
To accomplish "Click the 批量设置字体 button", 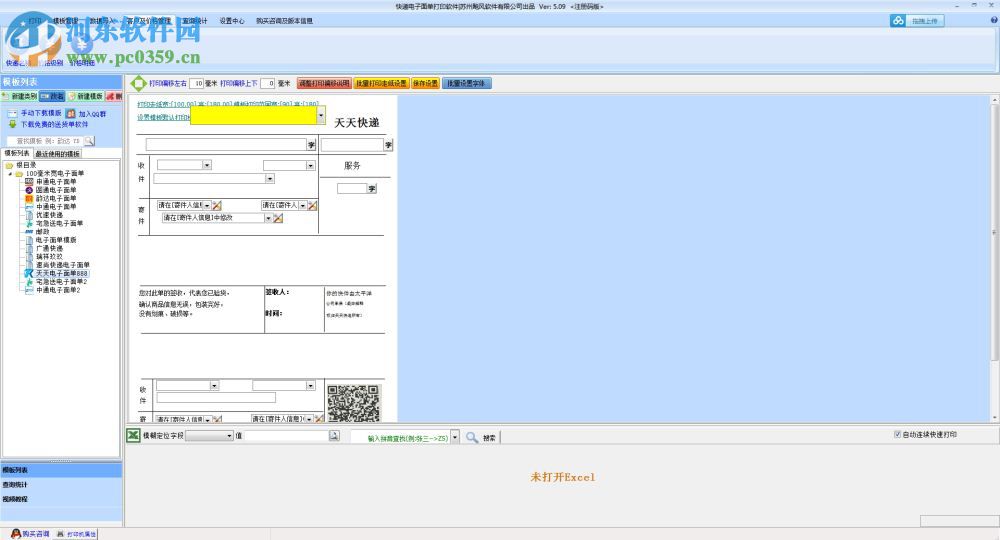I will point(467,84).
